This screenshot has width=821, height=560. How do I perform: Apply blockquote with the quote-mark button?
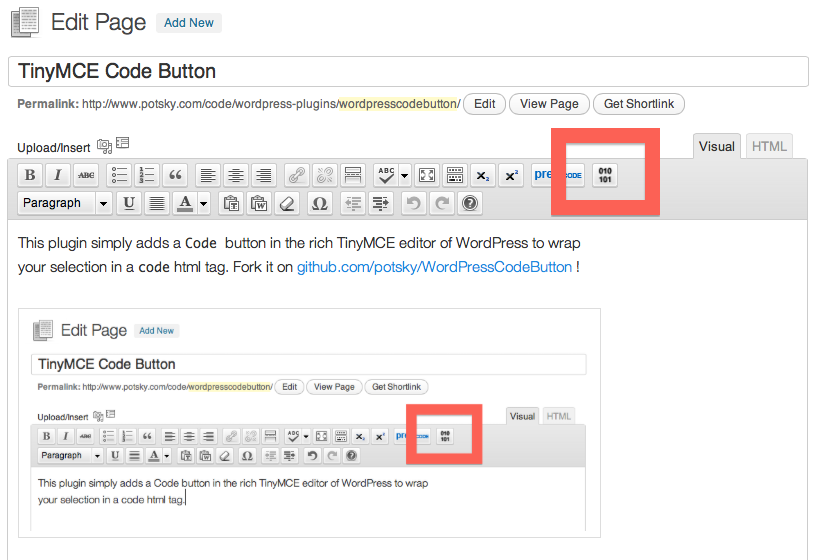pos(175,175)
